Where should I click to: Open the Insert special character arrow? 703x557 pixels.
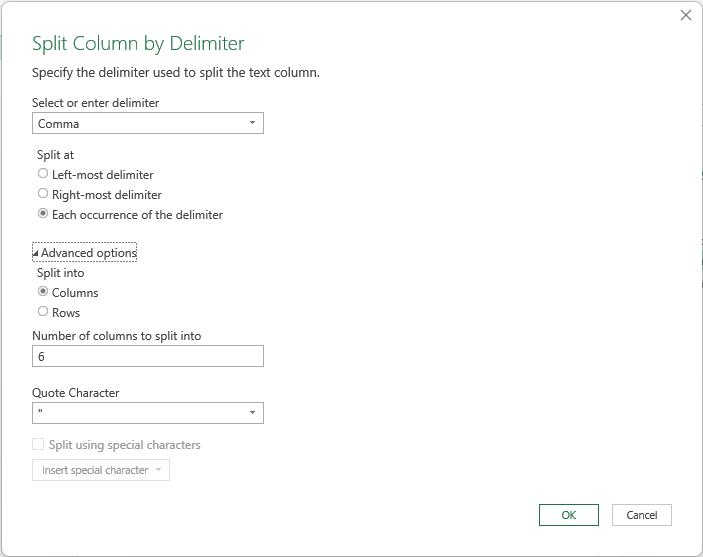pos(158,470)
